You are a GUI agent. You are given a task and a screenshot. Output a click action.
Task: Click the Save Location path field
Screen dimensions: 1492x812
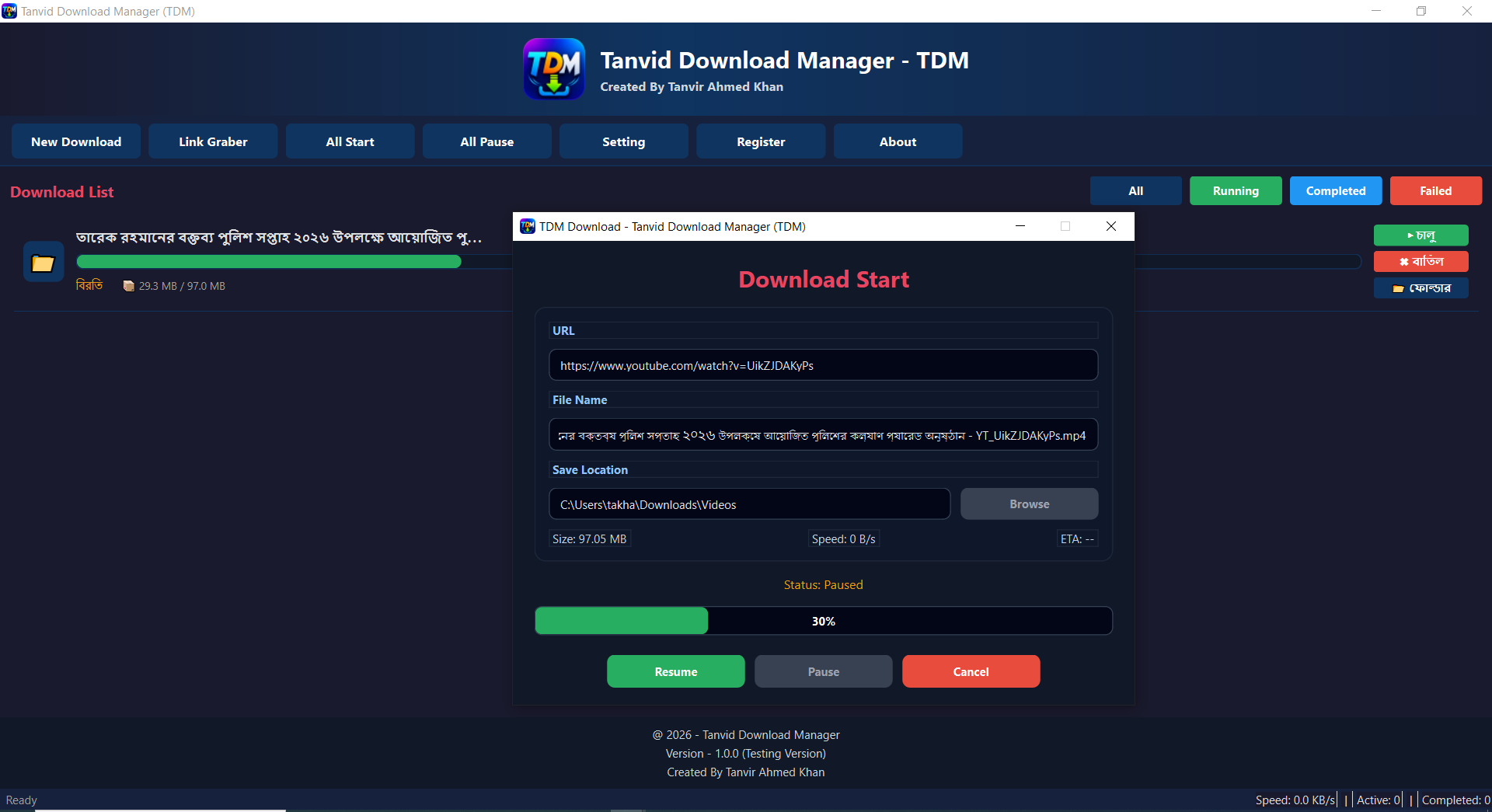click(x=750, y=504)
